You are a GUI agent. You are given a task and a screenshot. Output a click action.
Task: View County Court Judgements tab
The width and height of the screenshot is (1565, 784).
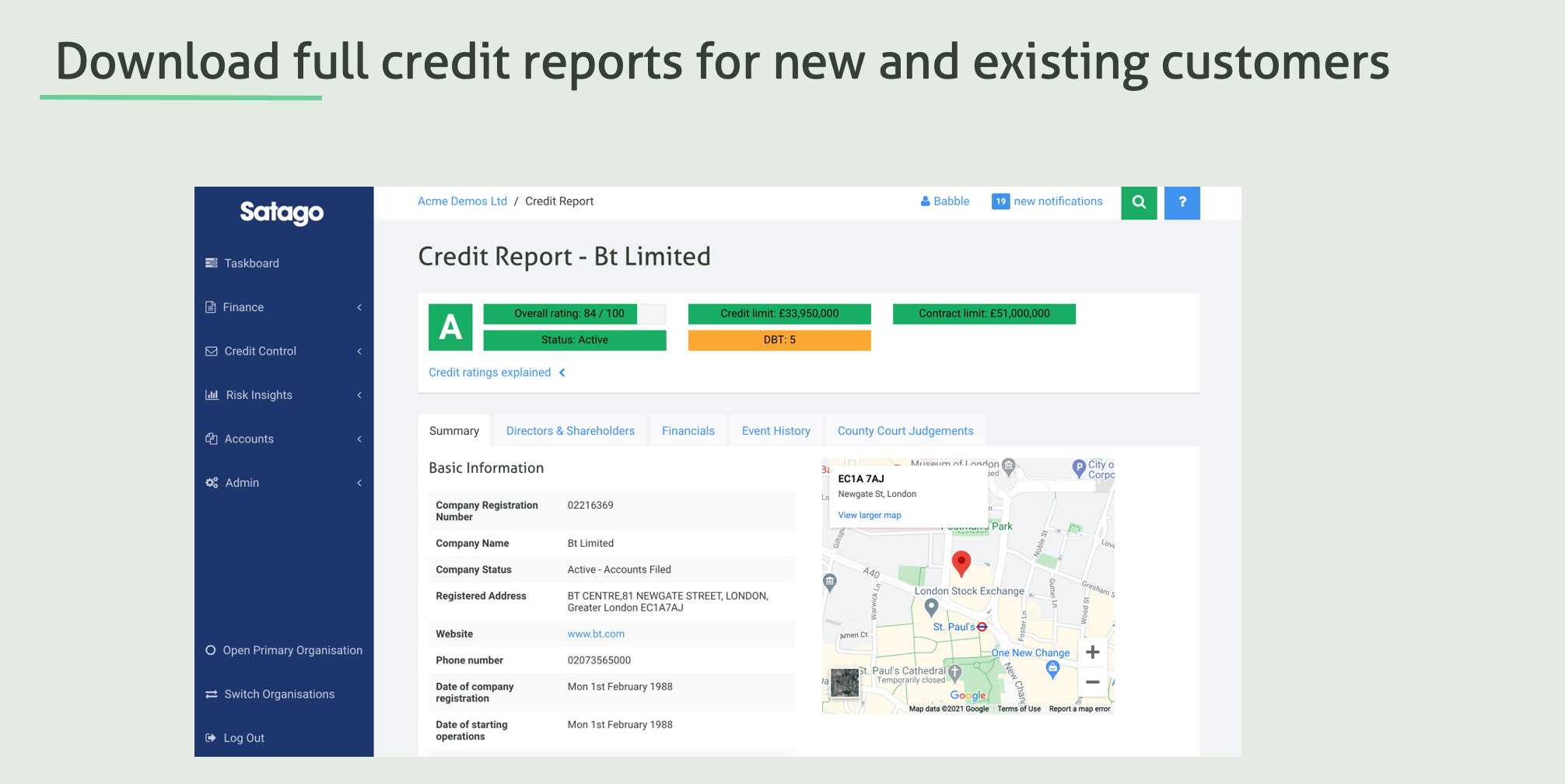click(905, 431)
